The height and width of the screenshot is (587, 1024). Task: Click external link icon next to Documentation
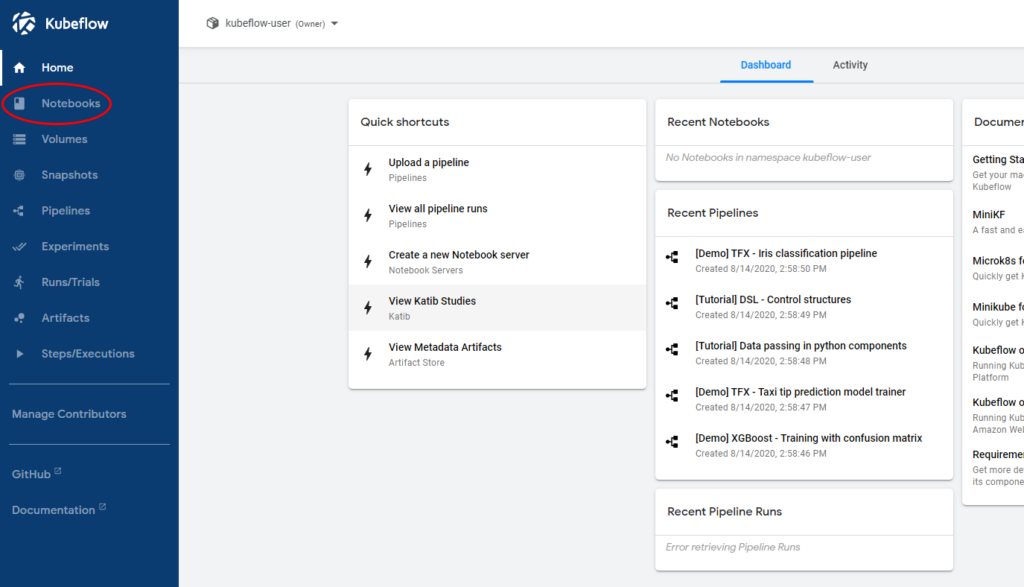(102, 507)
